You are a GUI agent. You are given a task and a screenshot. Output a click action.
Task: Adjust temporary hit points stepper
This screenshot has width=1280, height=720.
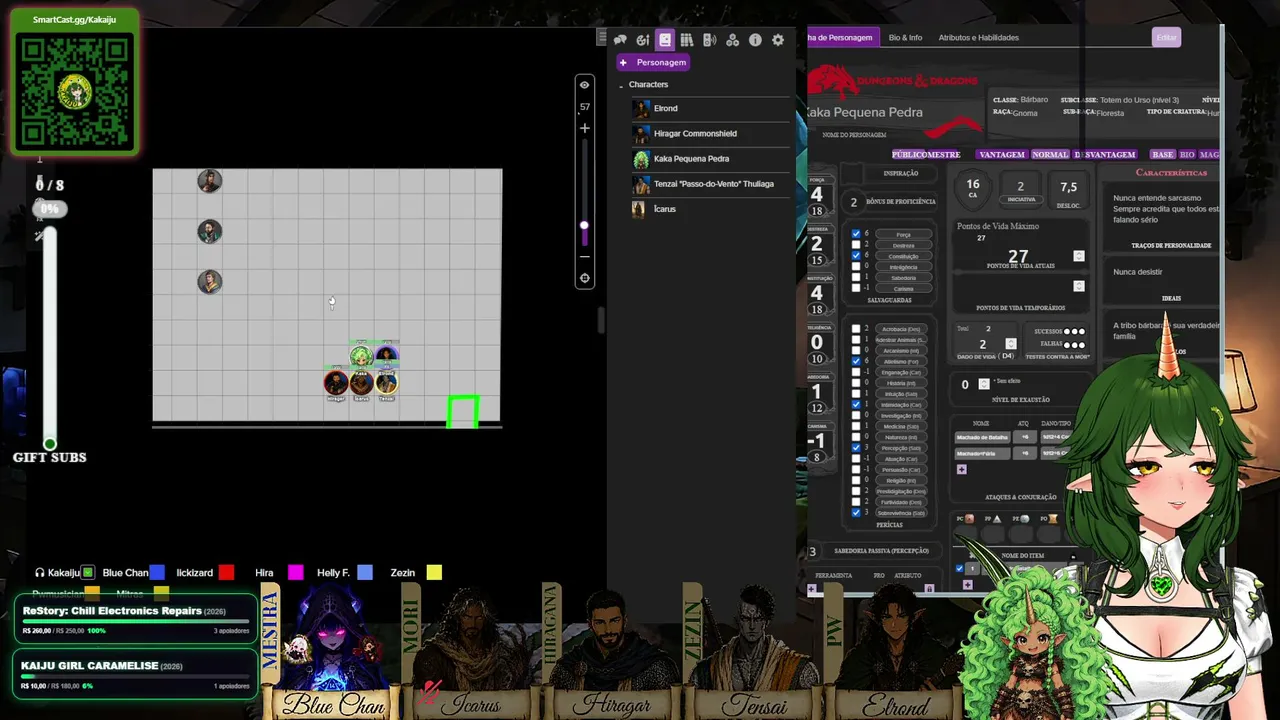(x=1078, y=286)
